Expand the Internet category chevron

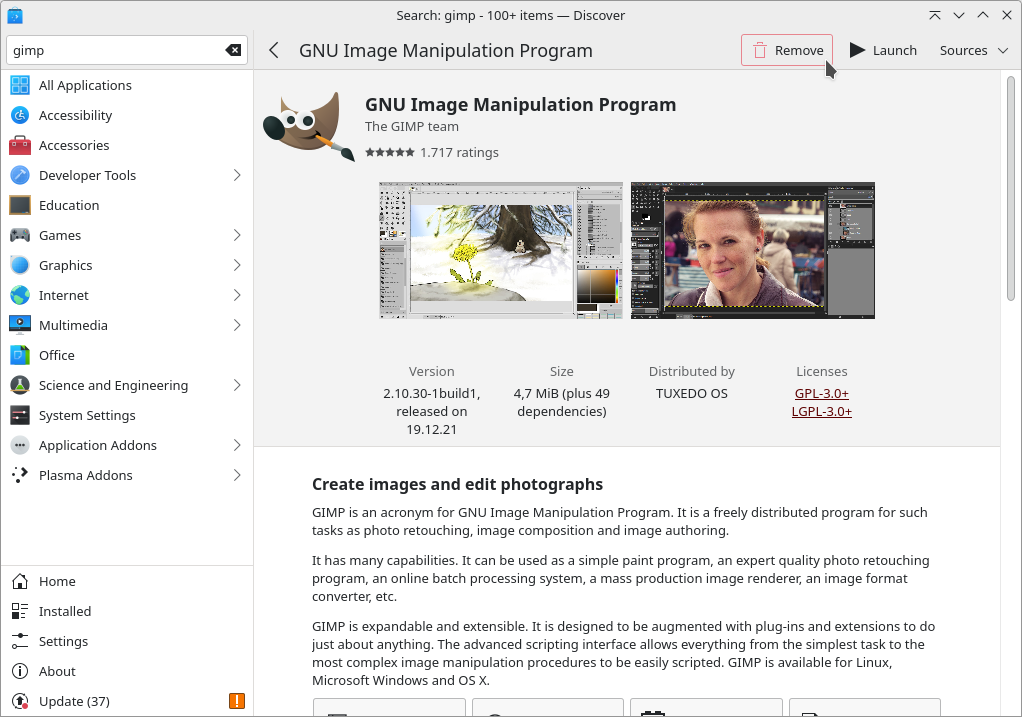pyautogui.click(x=237, y=295)
